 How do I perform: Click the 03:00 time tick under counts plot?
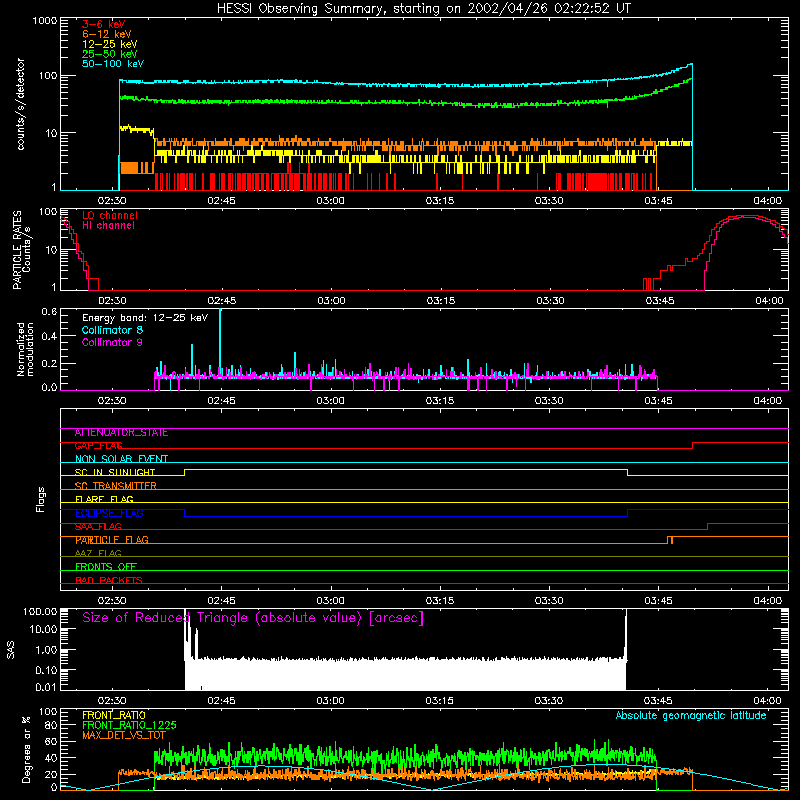click(x=330, y=201)
